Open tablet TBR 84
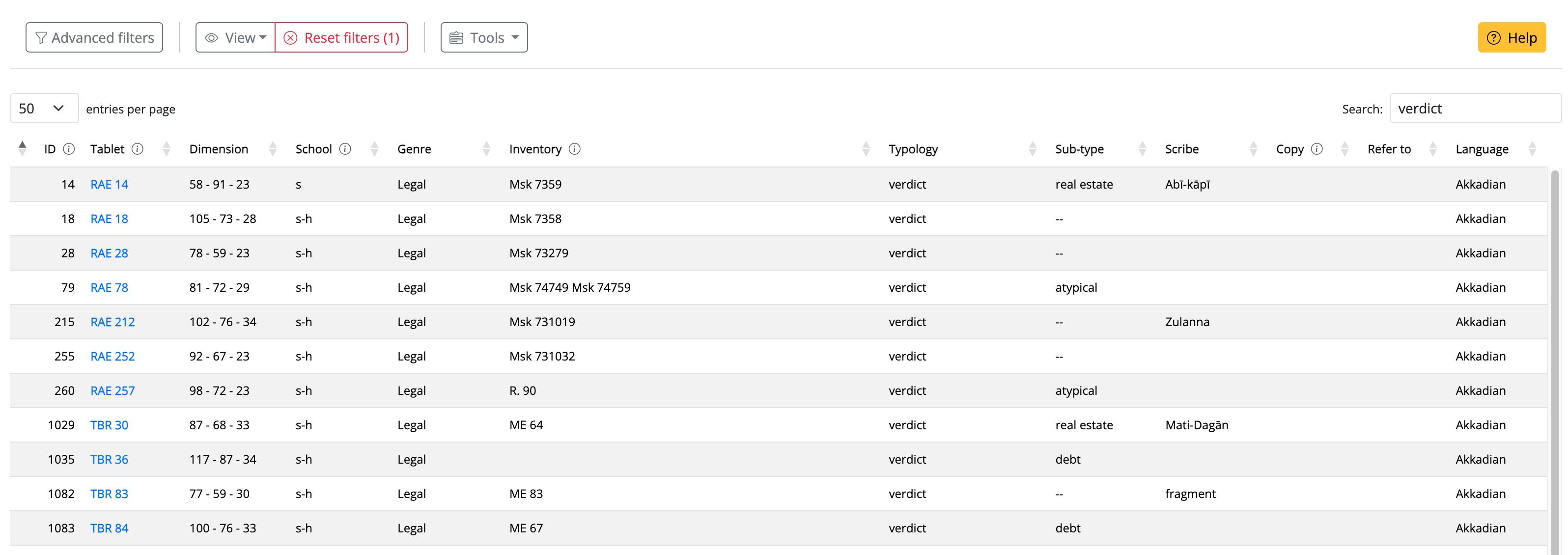1568x555 pixels. coord(110,528)
